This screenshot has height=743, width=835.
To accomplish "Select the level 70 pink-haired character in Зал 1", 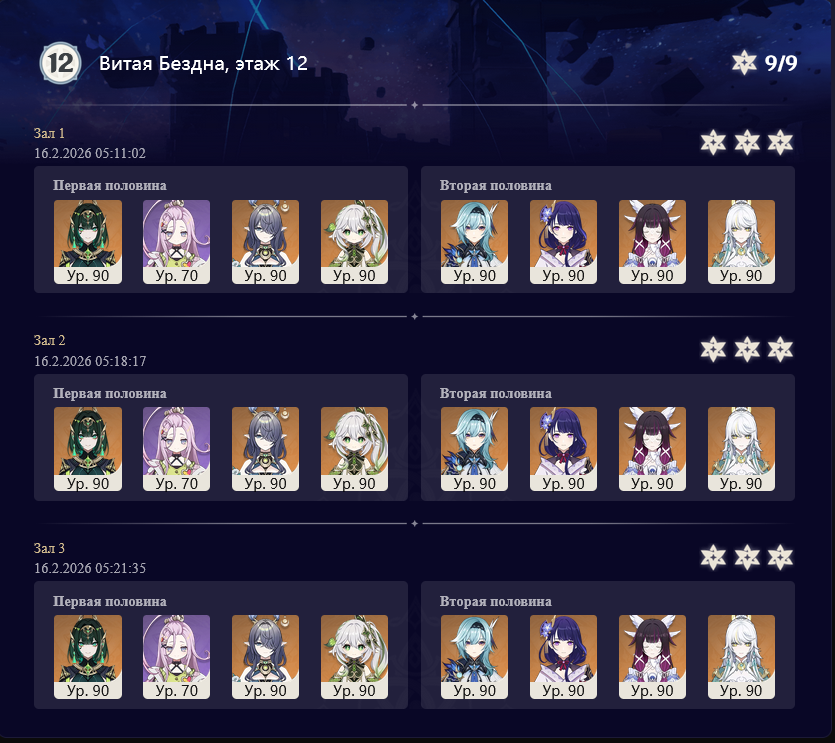I will (176, 242).
